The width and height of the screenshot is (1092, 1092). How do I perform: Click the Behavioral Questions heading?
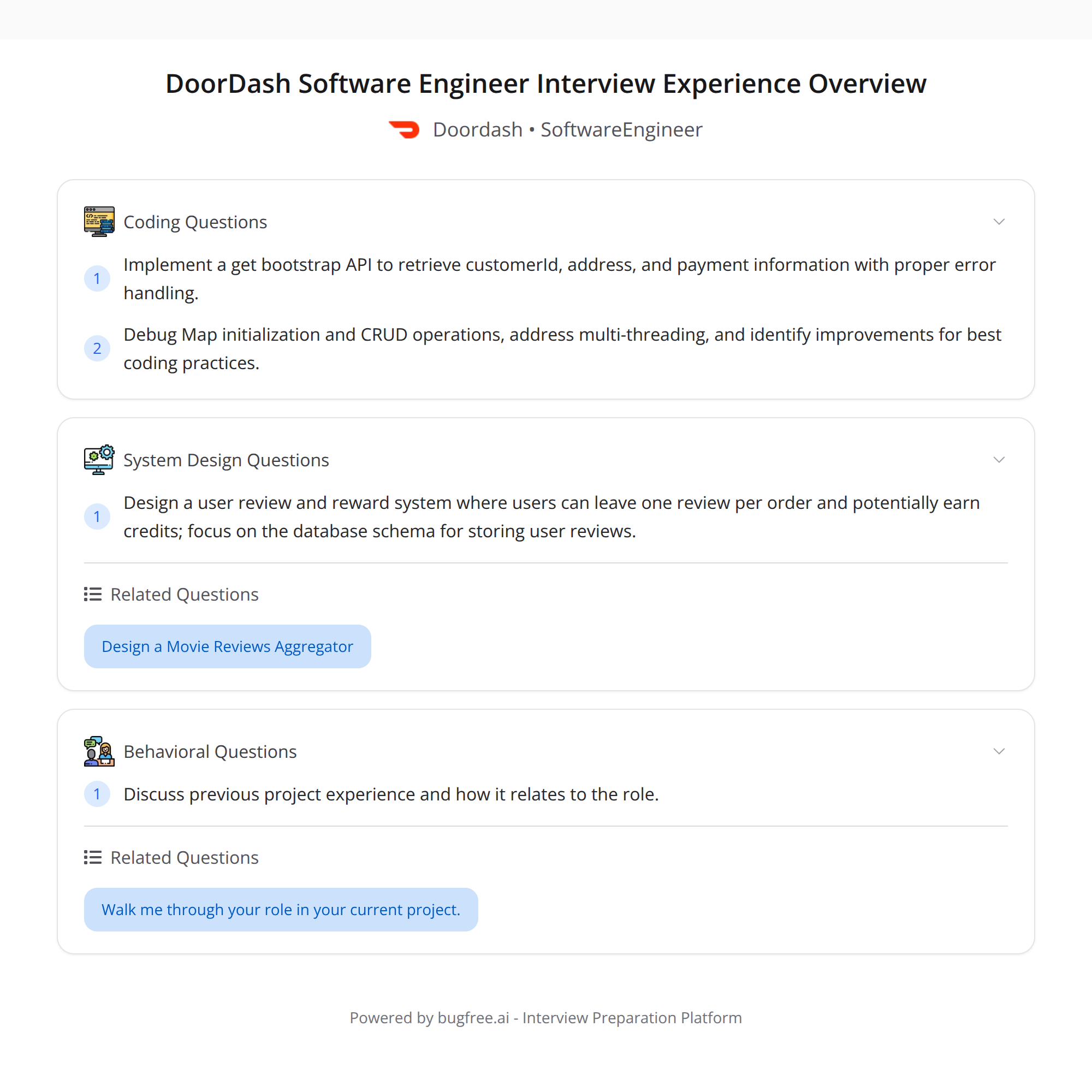(x=210, y=752)
